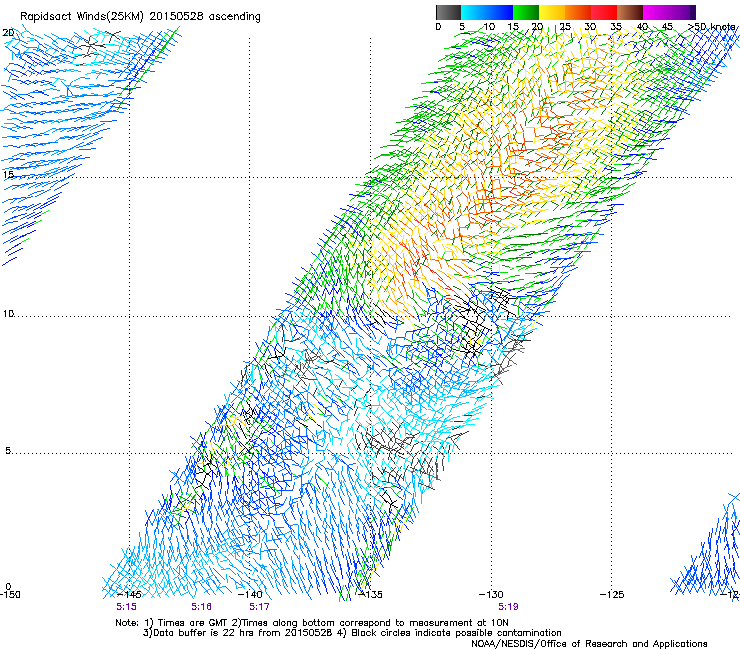Click the latitude label 10
Screen dimensions: 740x650
[x=8, y=313]
